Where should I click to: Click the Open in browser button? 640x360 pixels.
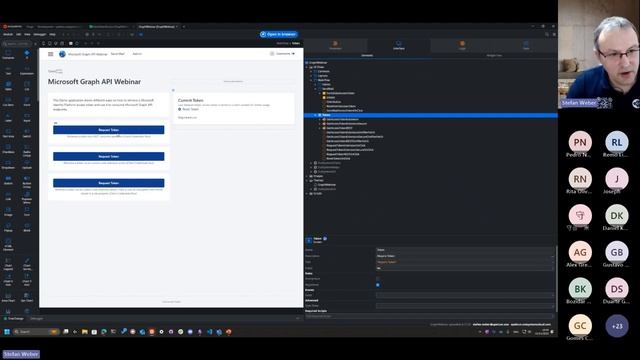point(279,34)
